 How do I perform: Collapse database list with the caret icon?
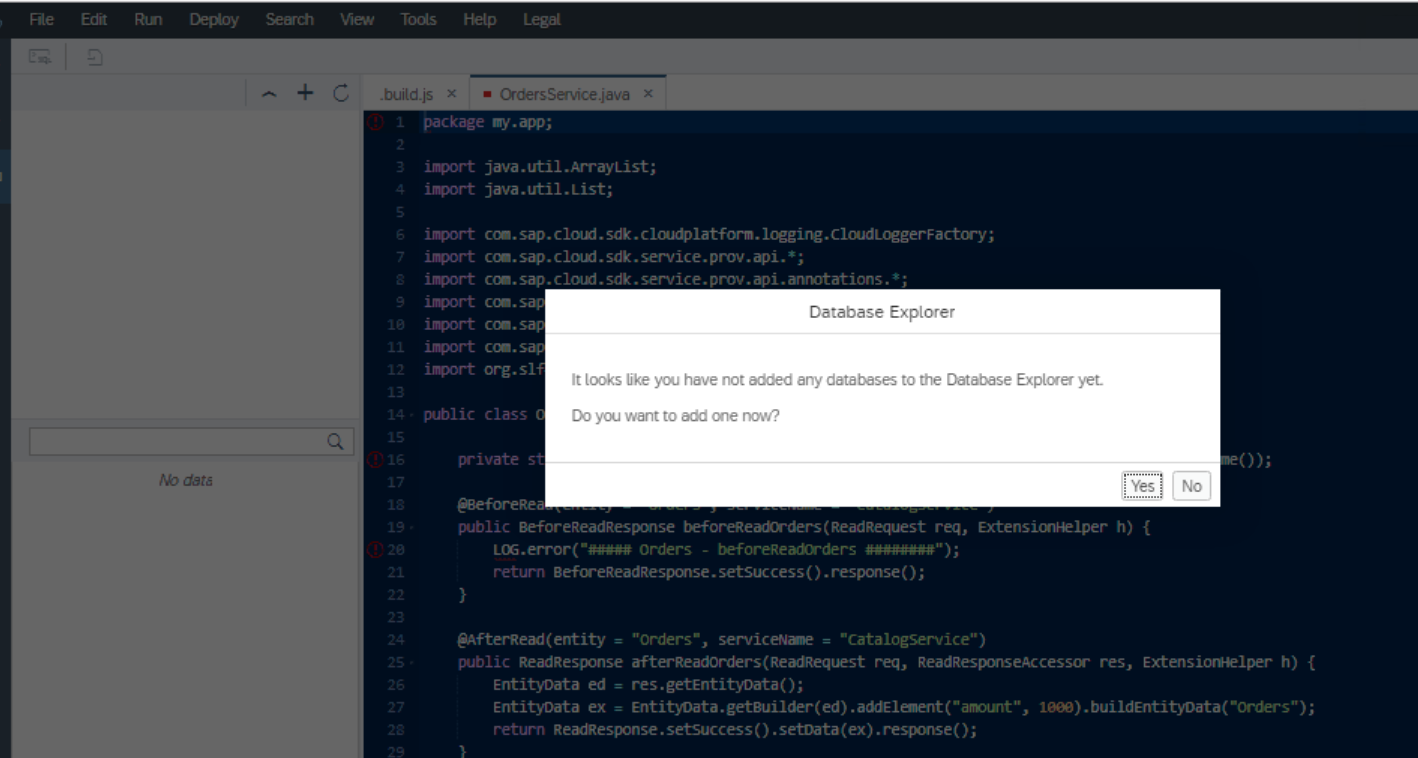[270, 93]
